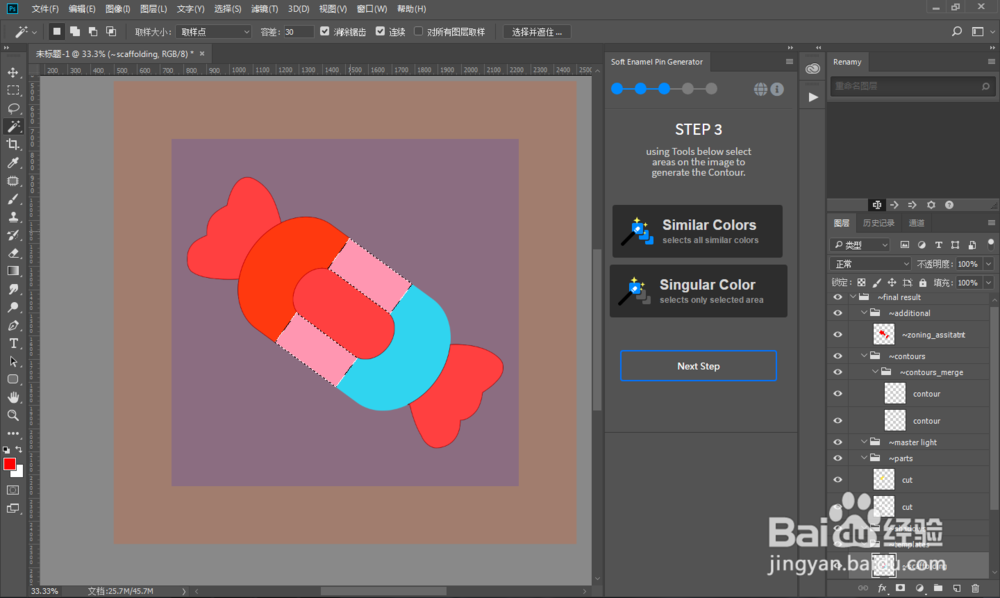Viewport: 1000px width, 598px height.
Task: Collapse the ~contours_merge group
Action: pyautogui.click(x=875, y=372)
